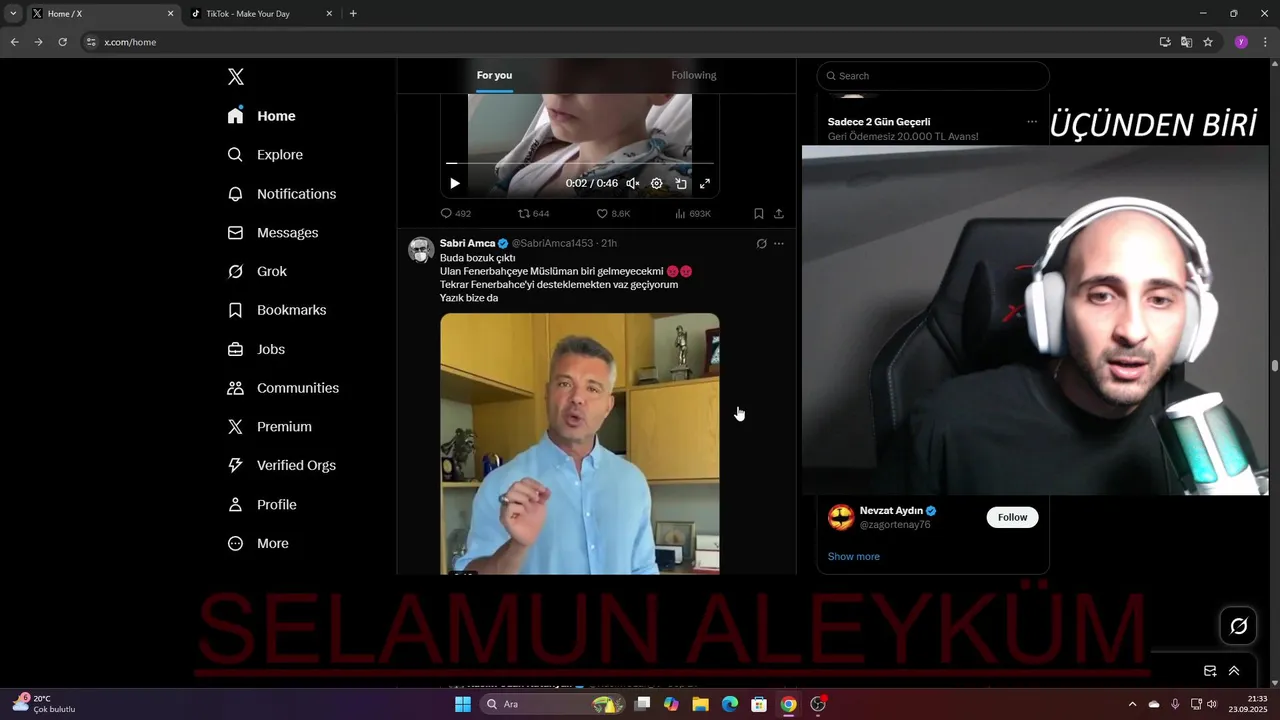
Task: Follow Nevzat Aydın
Action: (1012, 517)
